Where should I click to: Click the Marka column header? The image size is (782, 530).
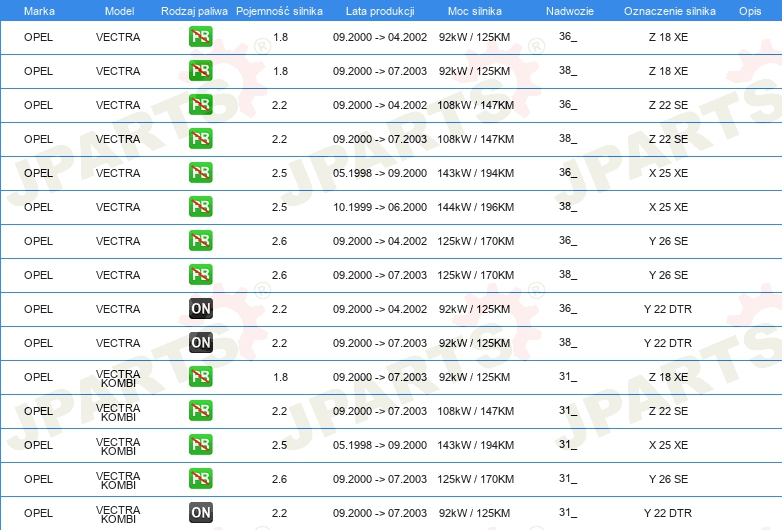point(39,11)
